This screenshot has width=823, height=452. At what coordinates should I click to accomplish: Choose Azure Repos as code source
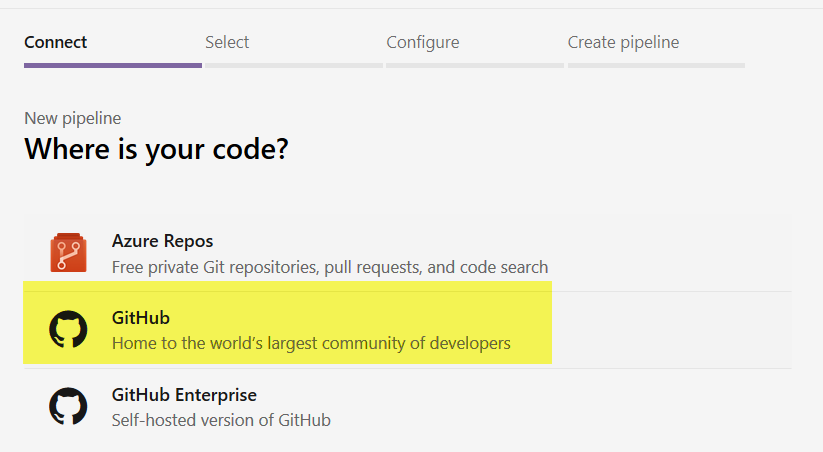tap(407, 253)
